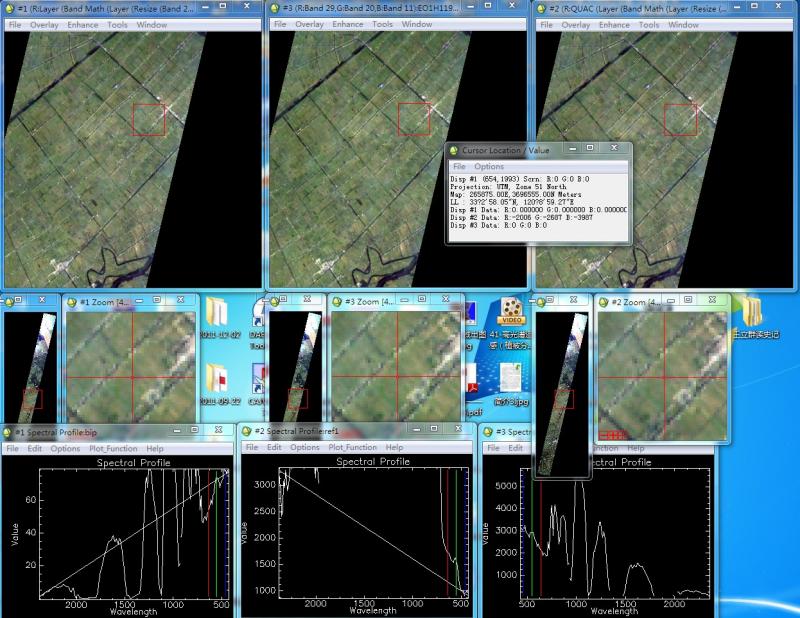Select the PDF file icon on desktop
800x618 pixels.
coord(472,388)
